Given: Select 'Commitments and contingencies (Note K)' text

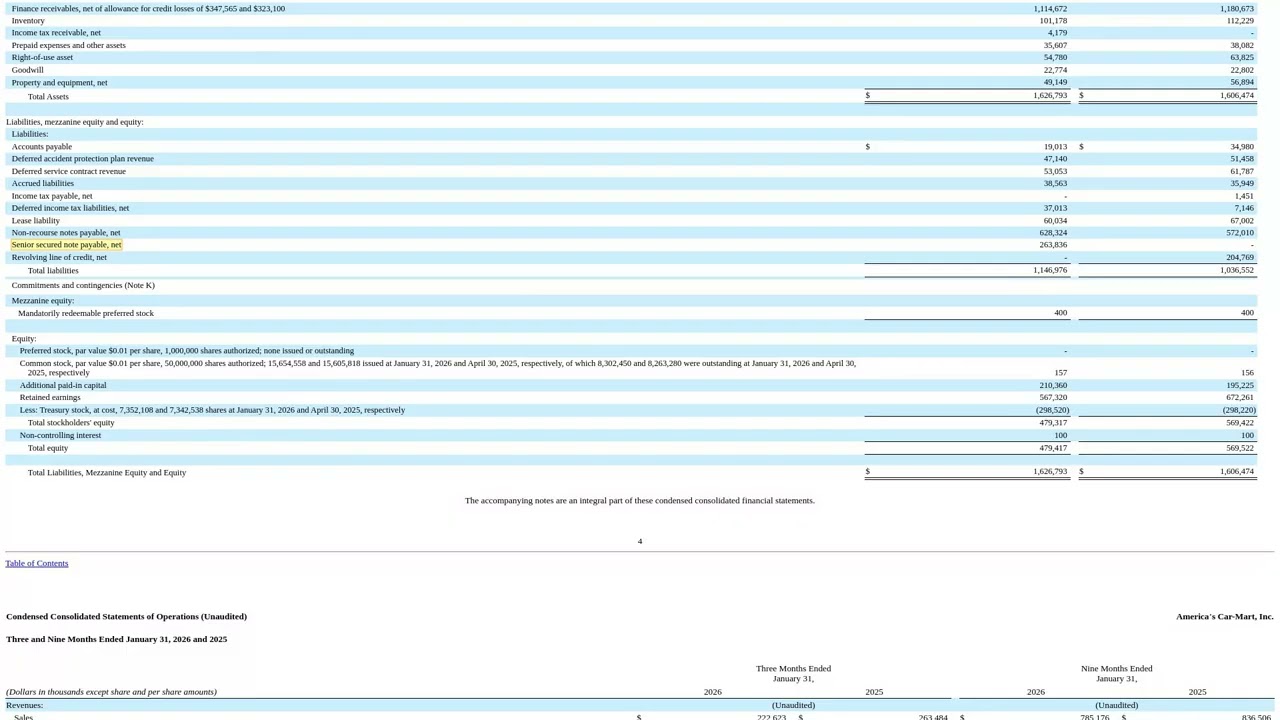Looking at the screenshot, I should pos(83,286).
